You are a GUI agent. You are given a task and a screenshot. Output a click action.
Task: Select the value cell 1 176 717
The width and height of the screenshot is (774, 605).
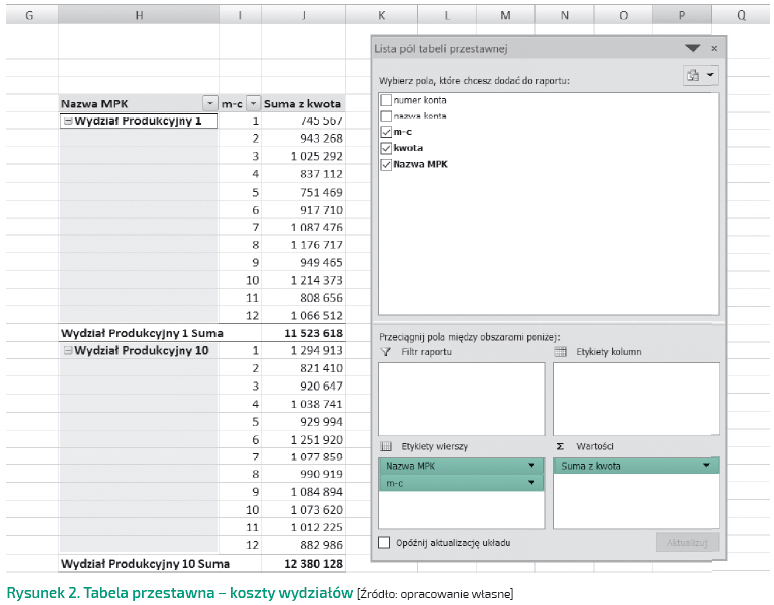pyautogui.click(x=303, y=245)
